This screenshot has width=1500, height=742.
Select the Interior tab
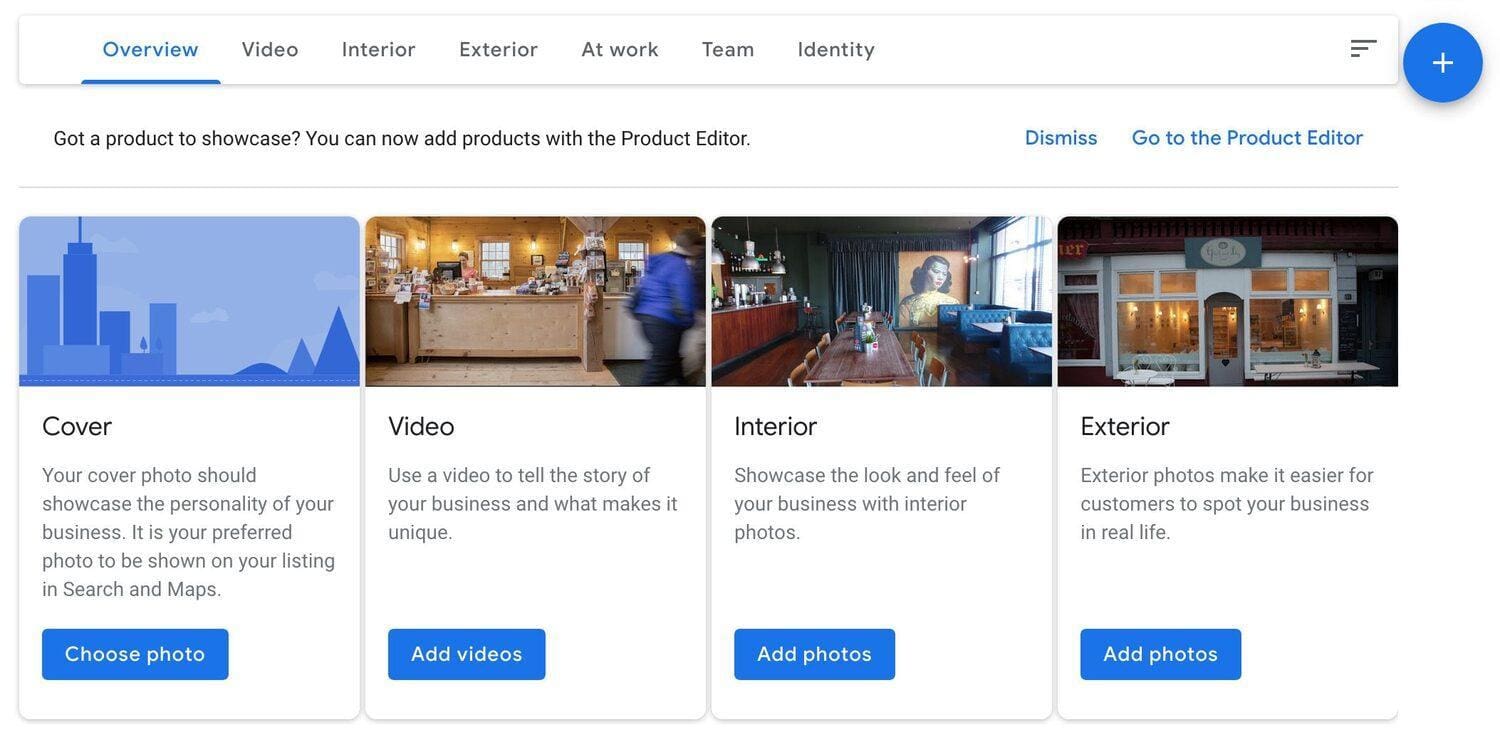pyautogui.click(x=378, y=49)
